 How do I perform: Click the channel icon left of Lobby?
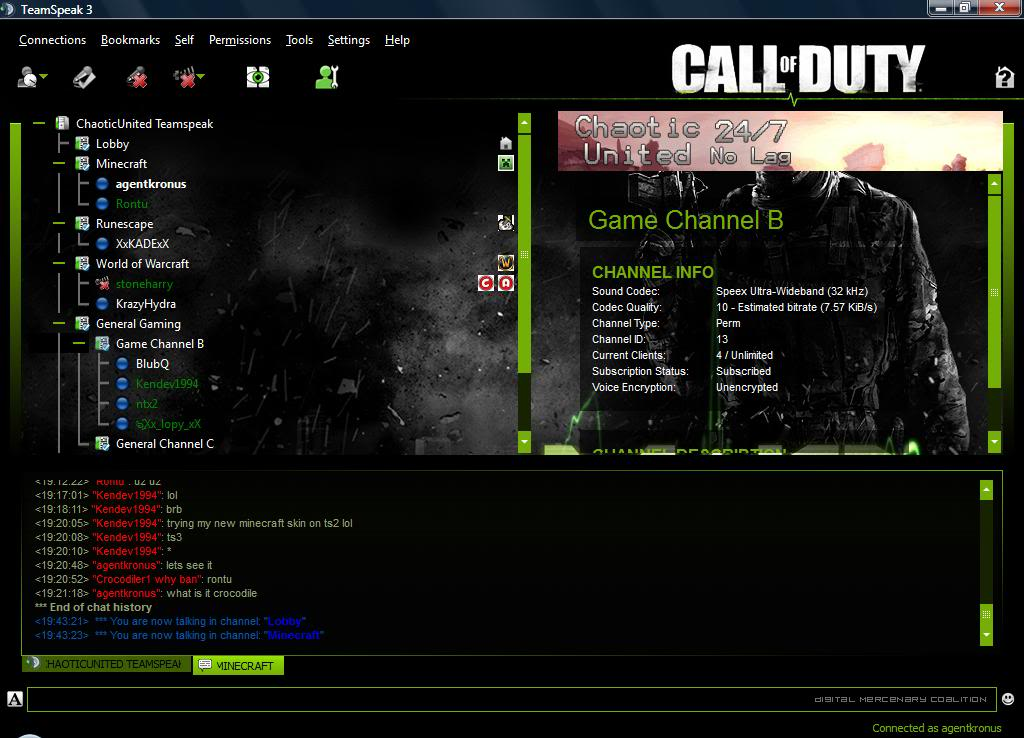(x=82, y=143)
